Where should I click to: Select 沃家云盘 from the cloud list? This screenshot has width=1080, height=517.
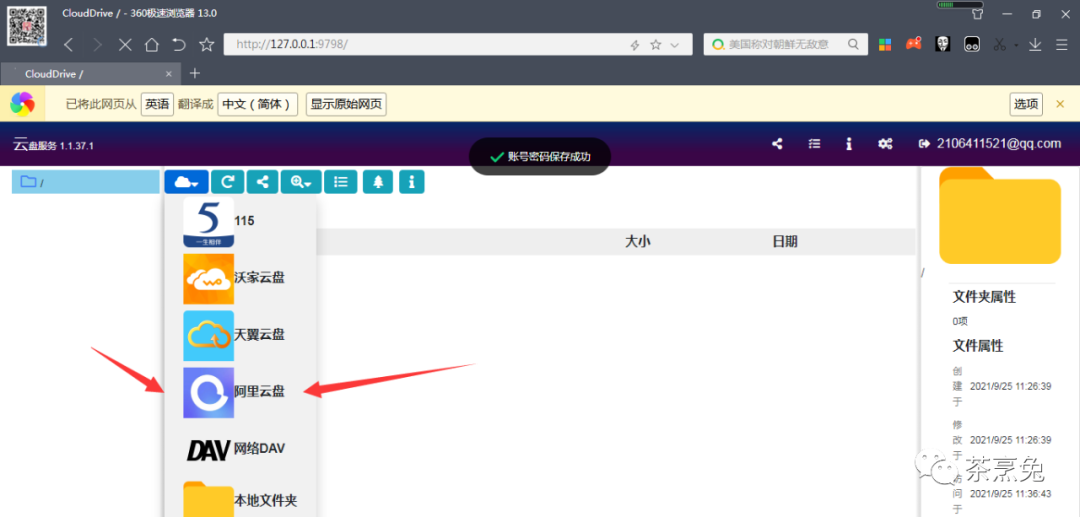pos(240,278)
